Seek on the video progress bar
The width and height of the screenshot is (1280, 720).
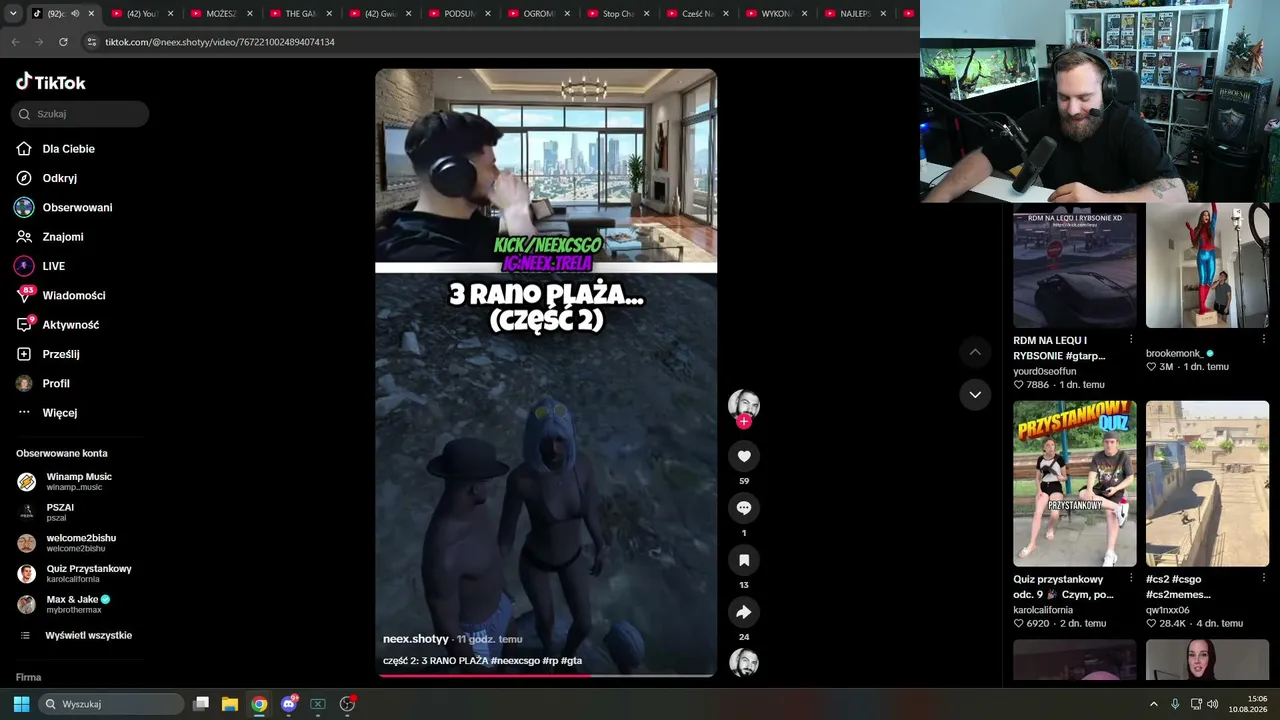click(x=546, y=675)
